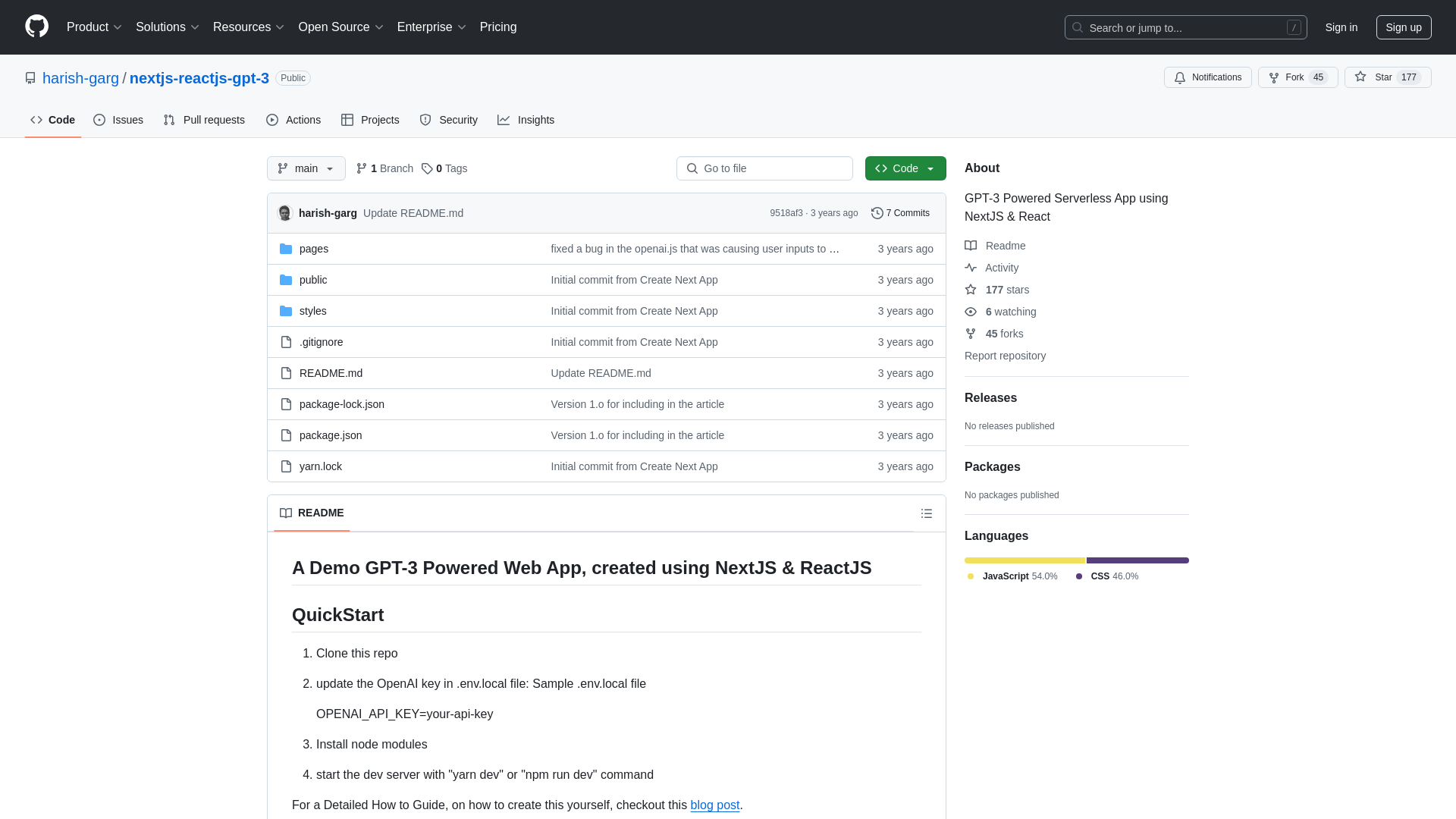Click the public folder icon
Image resolution: width=1456 pixels, height=819 pixels.
(x=286, y=280)
